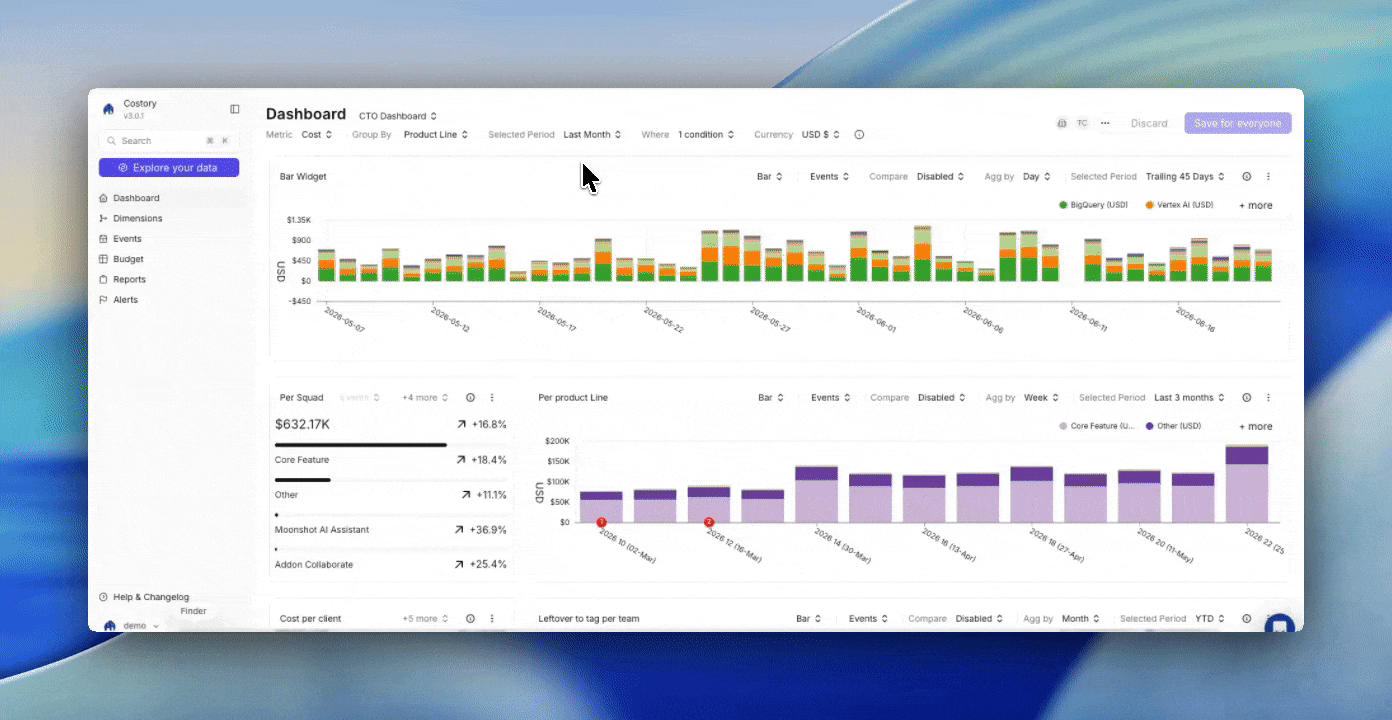
Task: Open the Per product Line kebab menu
Action: [x=1268, y=397]
